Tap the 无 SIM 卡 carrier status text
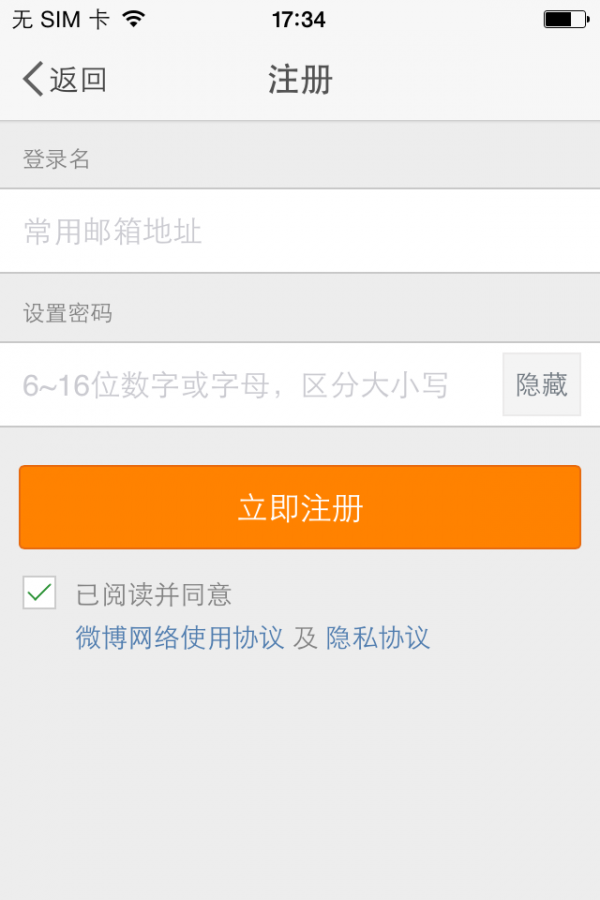Image resolution: width=600 pixels, height=900 pixels. (60, 20)
